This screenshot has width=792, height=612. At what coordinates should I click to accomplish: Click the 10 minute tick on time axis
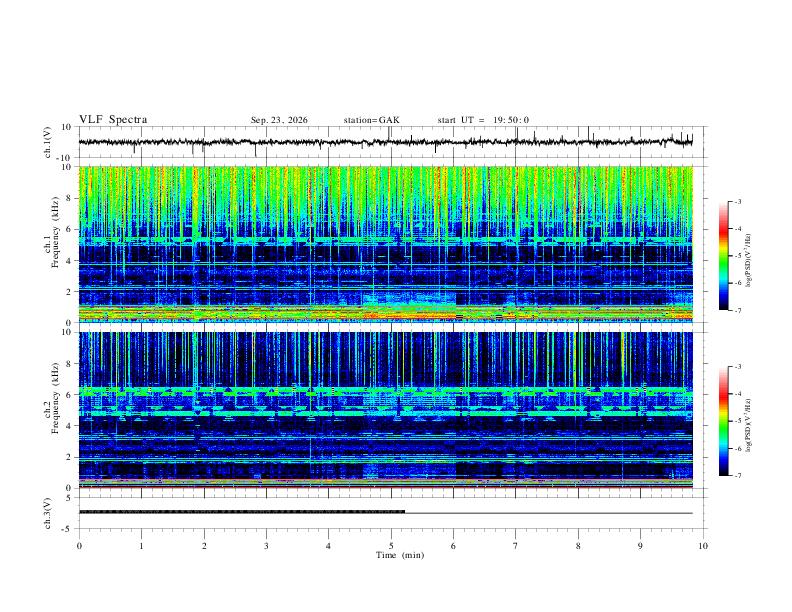tap(703, 546)
